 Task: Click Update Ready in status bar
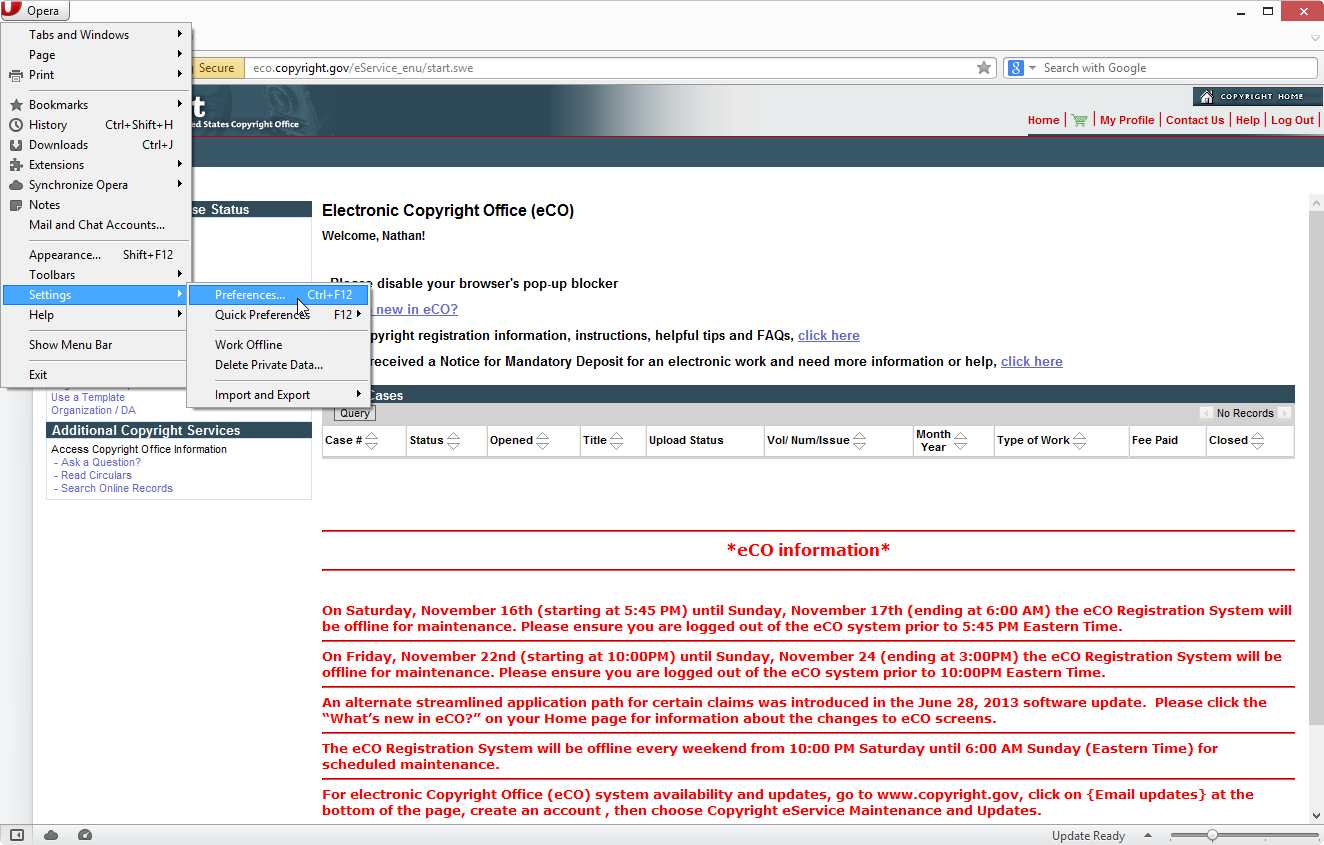pos(1088,836)
